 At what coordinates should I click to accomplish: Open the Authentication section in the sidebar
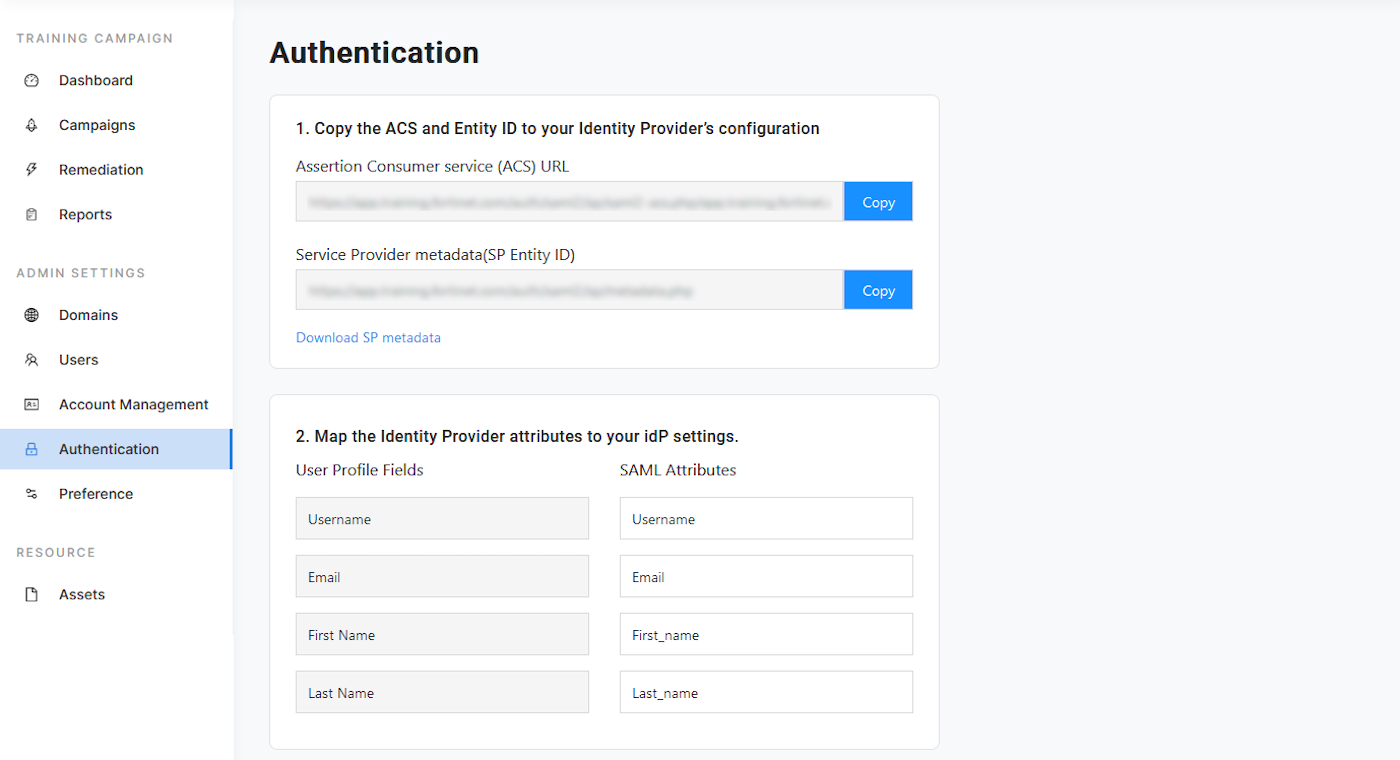click(x=110, y=448)
